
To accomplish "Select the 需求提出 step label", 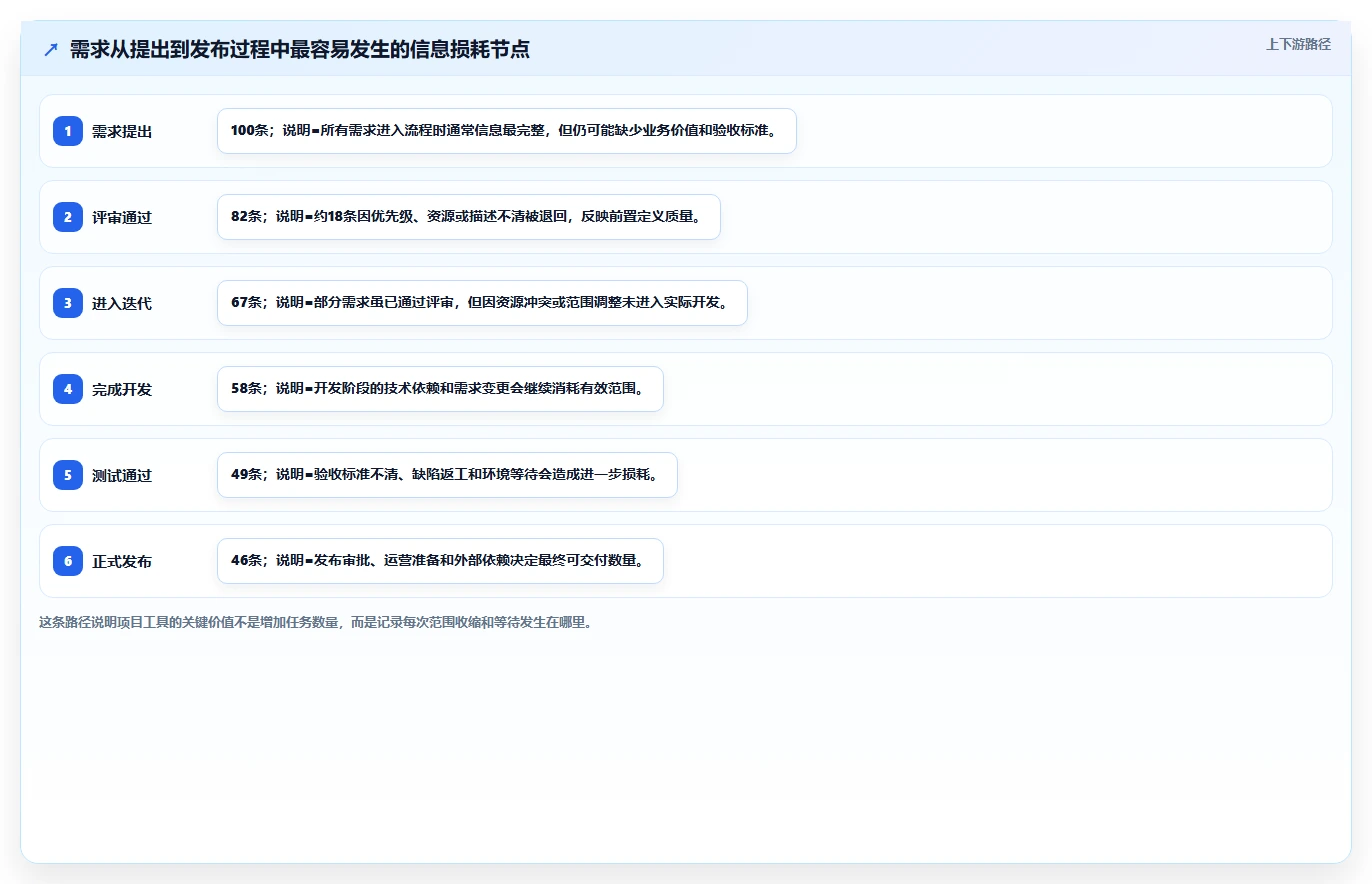I will (122, 131).
